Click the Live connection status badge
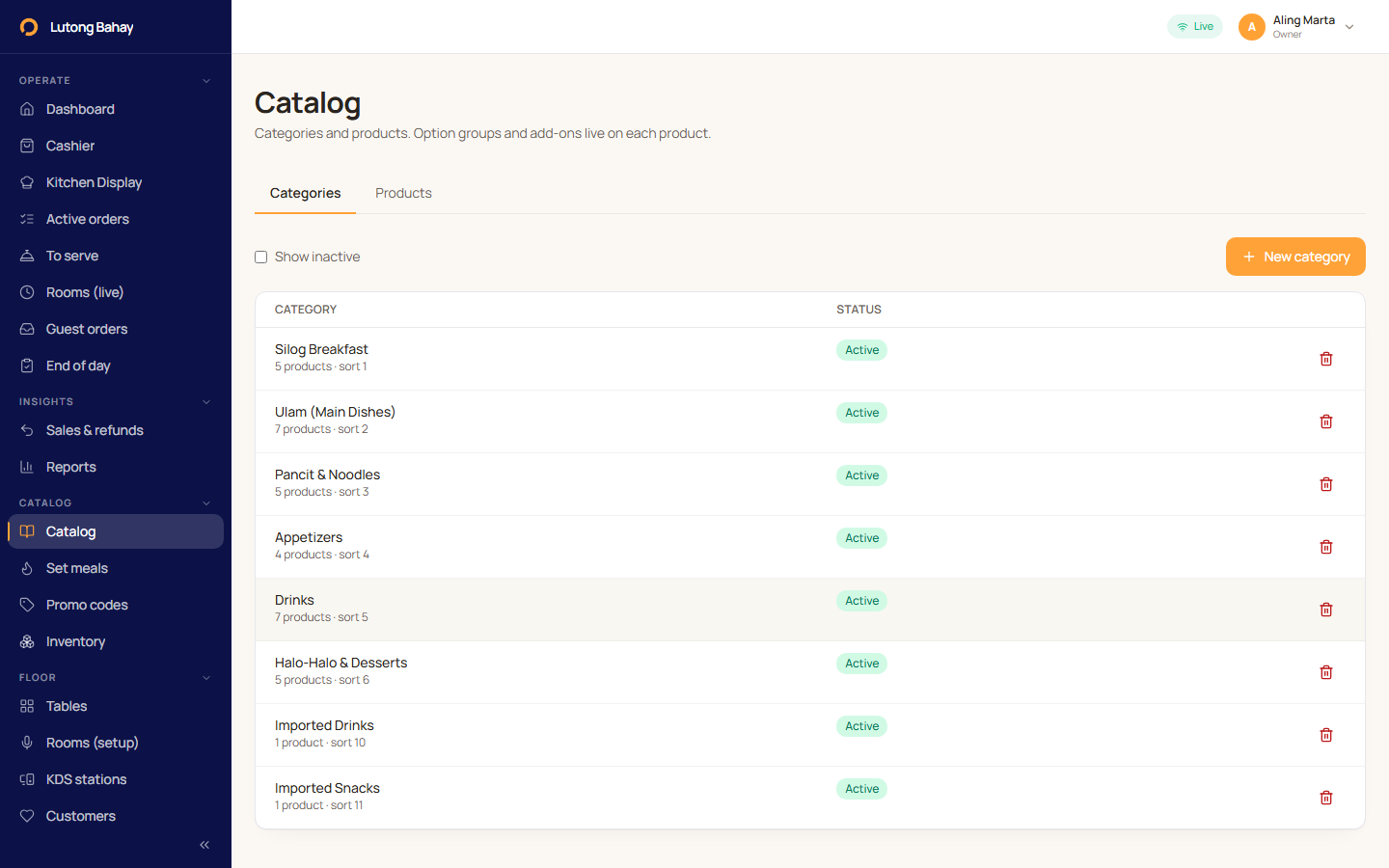 click(x=1195, y=27)
